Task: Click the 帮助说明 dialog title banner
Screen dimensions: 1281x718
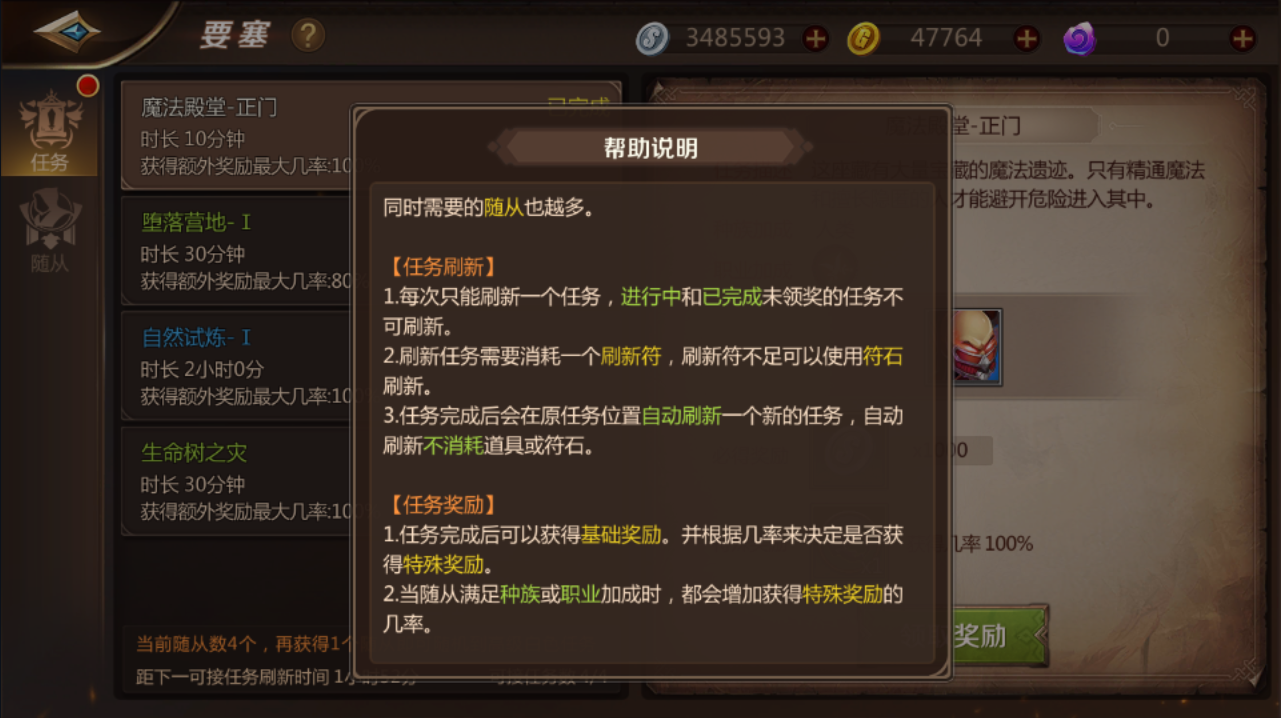Action: [x=651, y=149]
